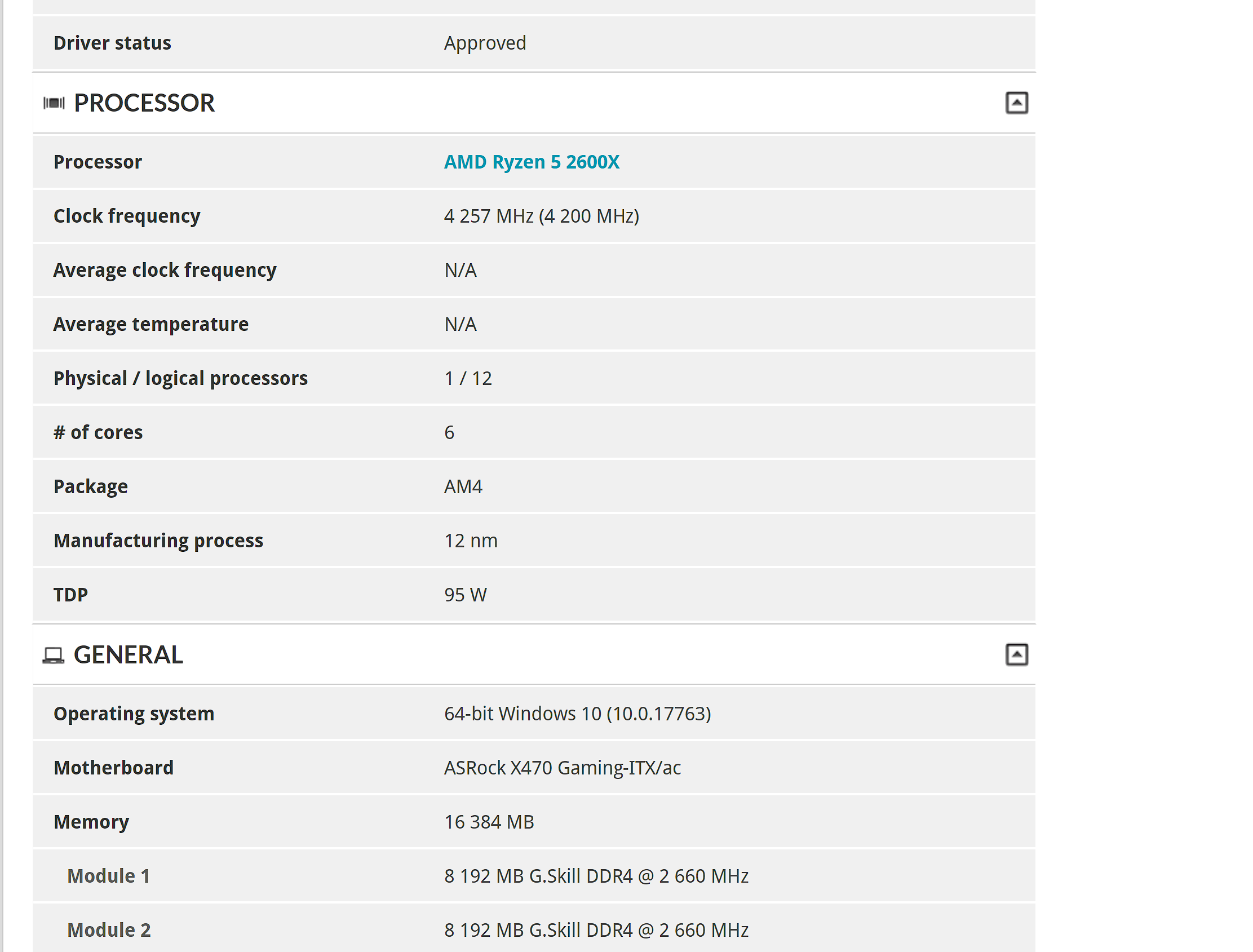This screenshot has width=1253, height=952.
Task: Click the 16 384 MB memory value
Action: [489, 822]
